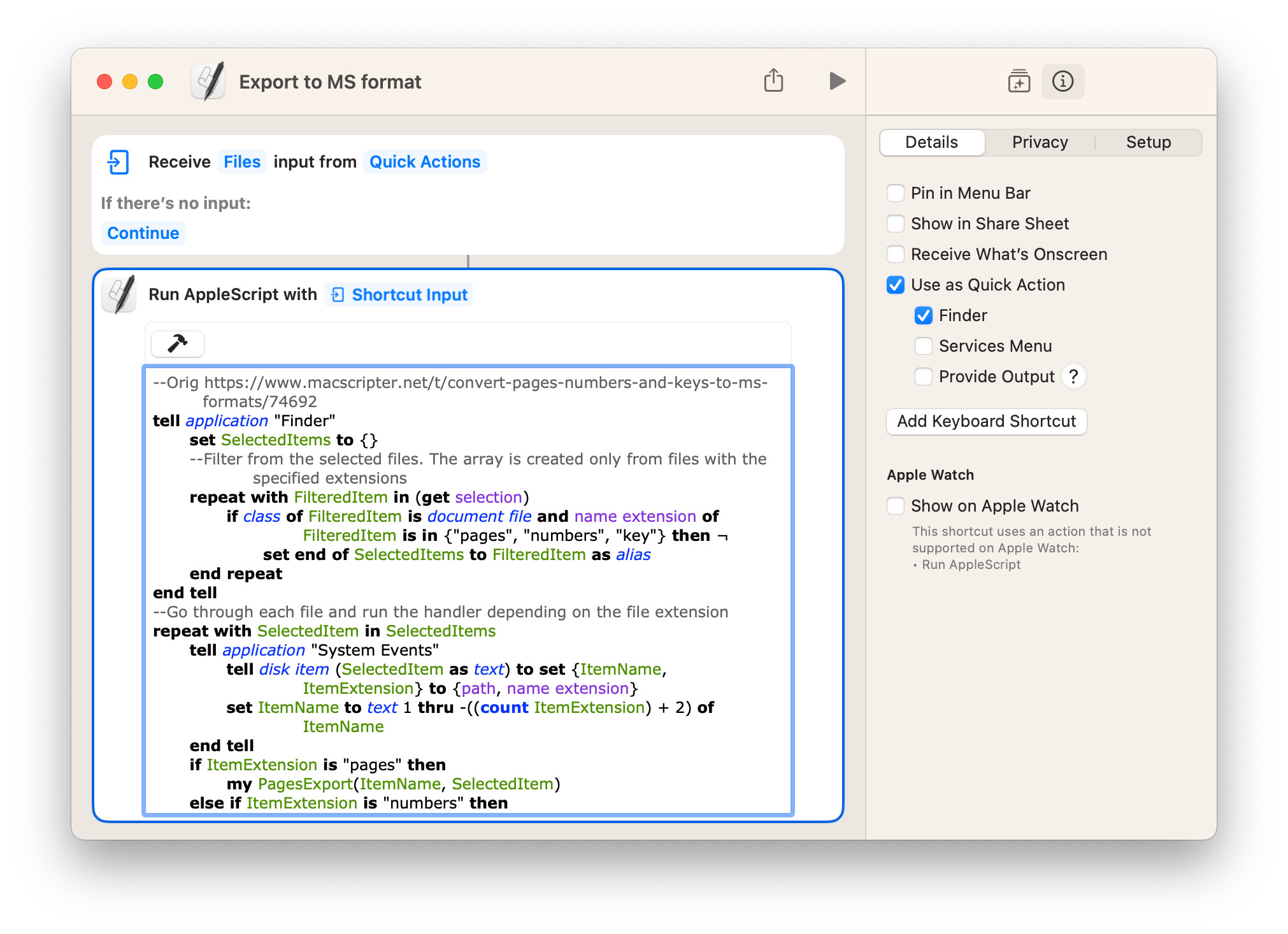Open the Action Library panel icon
The height and width of the screenshot is (934, 1288).
click(1019, 81)
